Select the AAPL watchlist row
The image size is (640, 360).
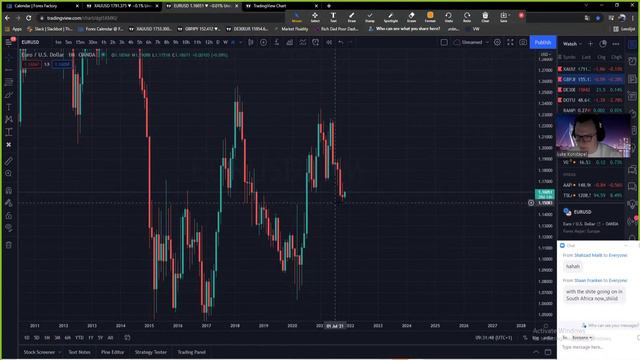(591, 185)
